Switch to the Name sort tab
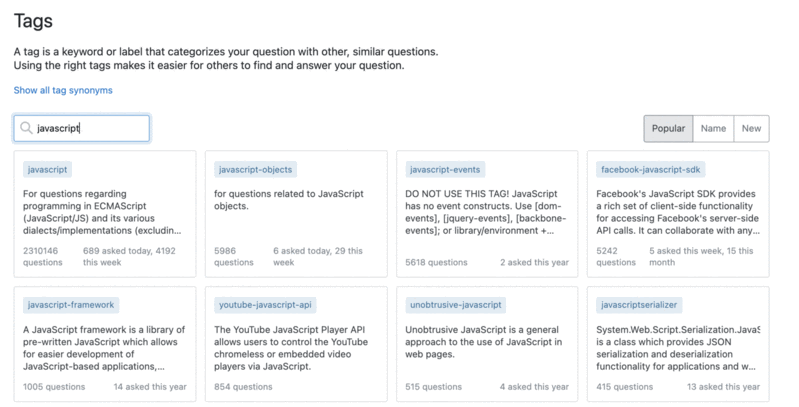799x407 pixels. coord(713,129)
